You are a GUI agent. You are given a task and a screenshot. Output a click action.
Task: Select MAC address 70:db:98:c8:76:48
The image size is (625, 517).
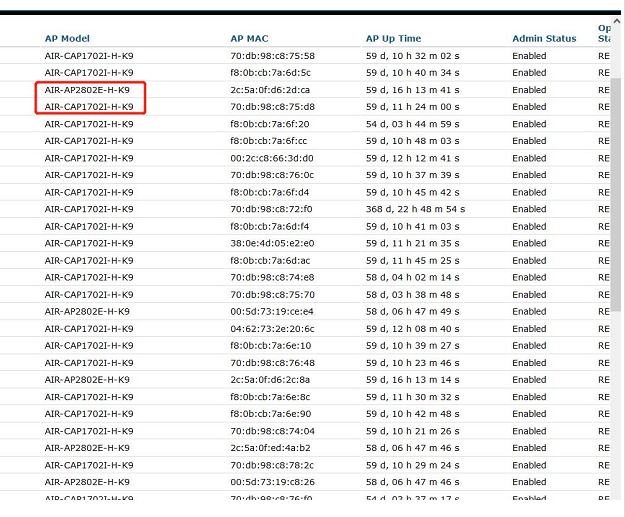coord(273,363)
